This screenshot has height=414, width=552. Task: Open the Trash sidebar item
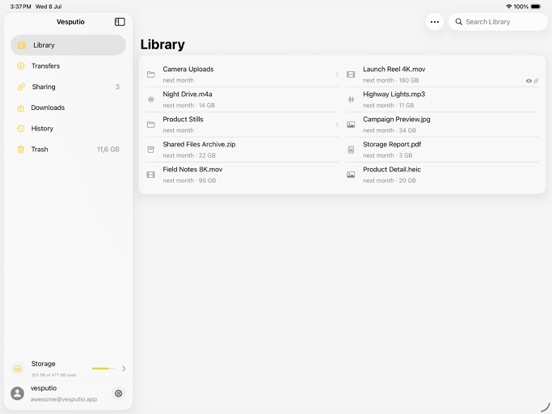click(68, 149)
